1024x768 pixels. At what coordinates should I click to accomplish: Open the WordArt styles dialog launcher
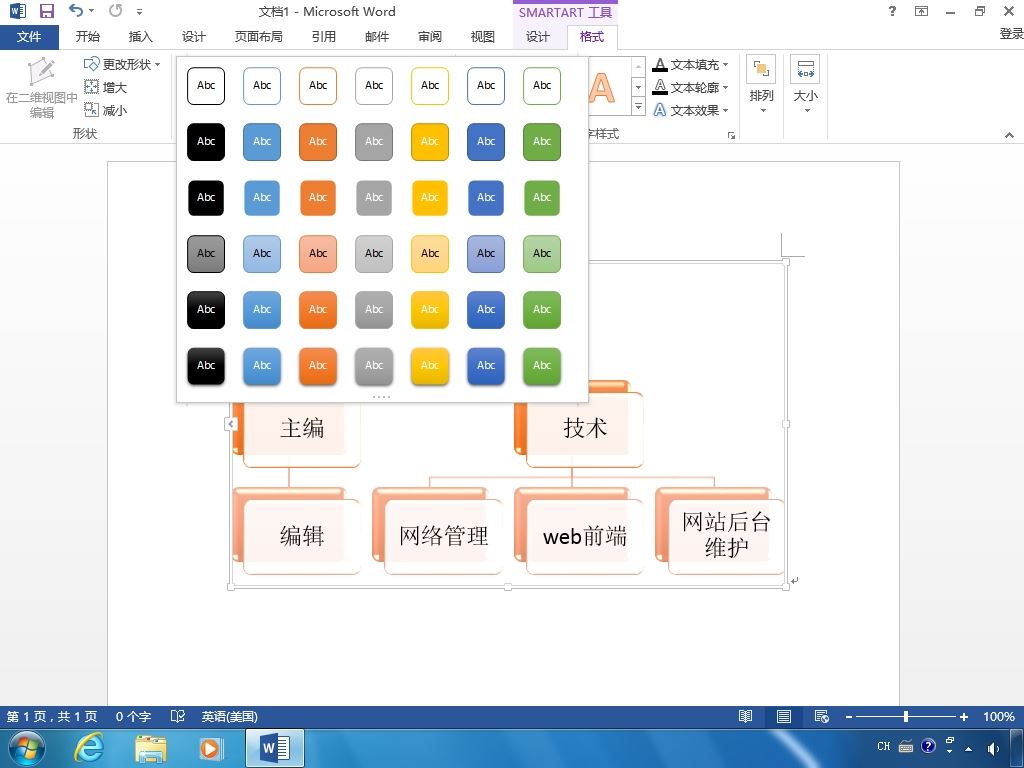(731, 135)
